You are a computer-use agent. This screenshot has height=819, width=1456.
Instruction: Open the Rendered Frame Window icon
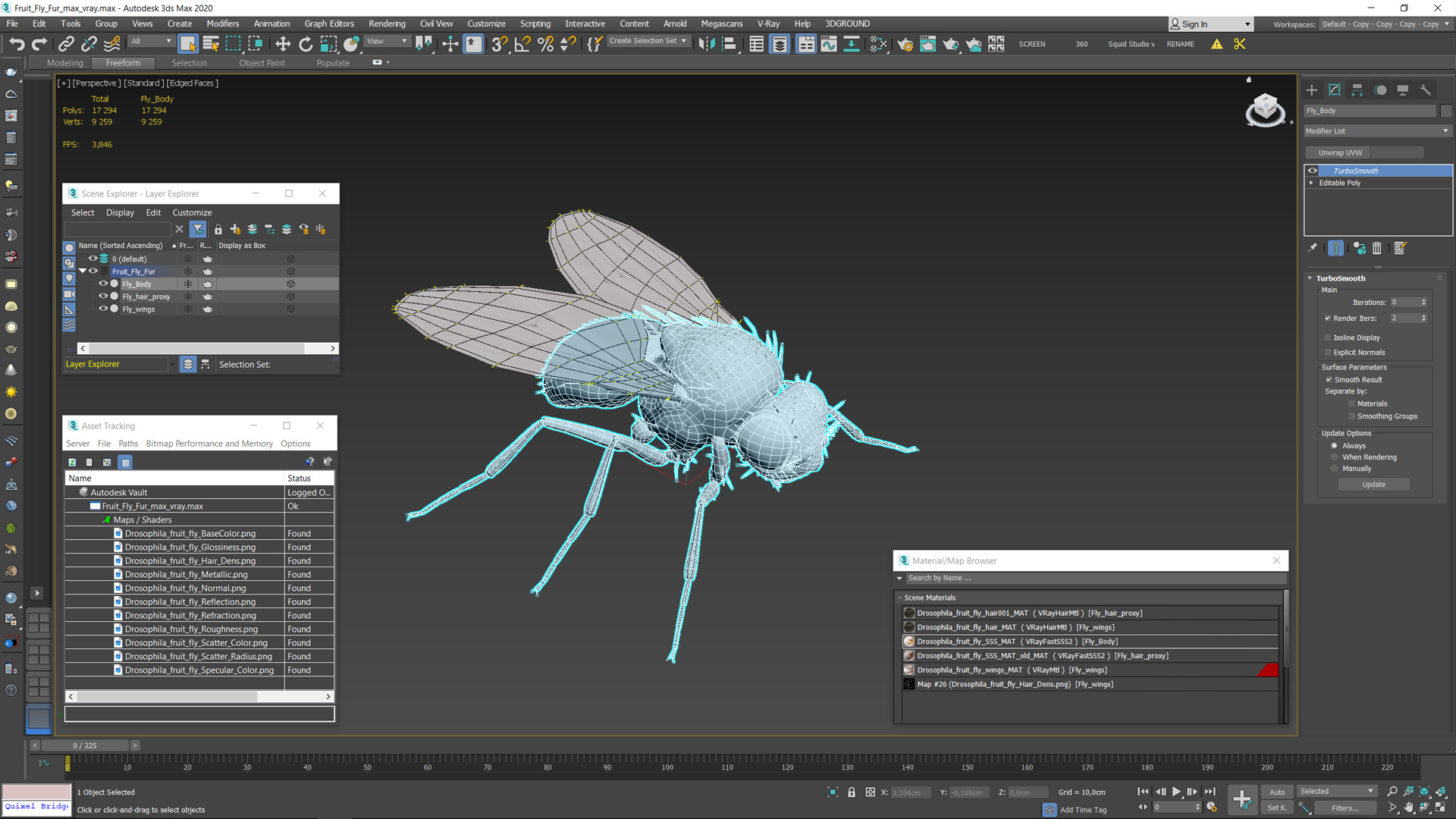coord(927,44)
